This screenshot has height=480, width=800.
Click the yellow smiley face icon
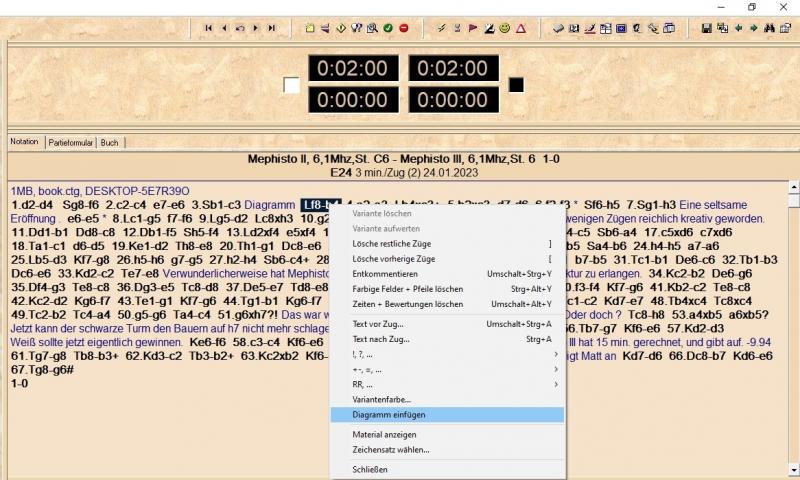505,28
